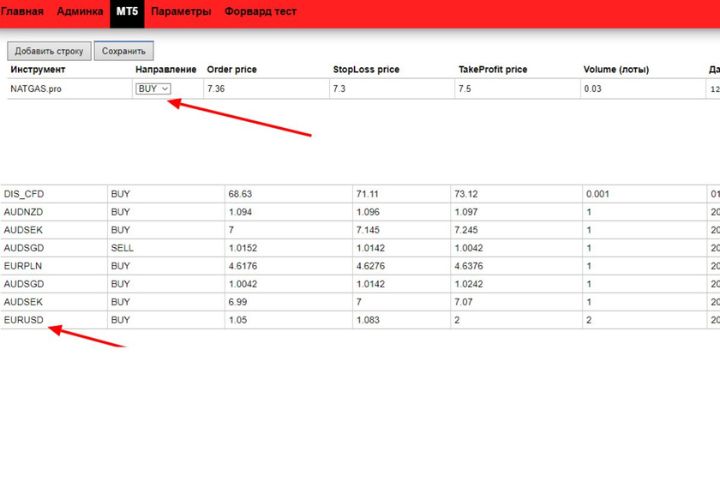The width and height of the screenshot is (720, 500).
Task: Click the SELL cell in the AUDSGD row
Action: point(166,248)
